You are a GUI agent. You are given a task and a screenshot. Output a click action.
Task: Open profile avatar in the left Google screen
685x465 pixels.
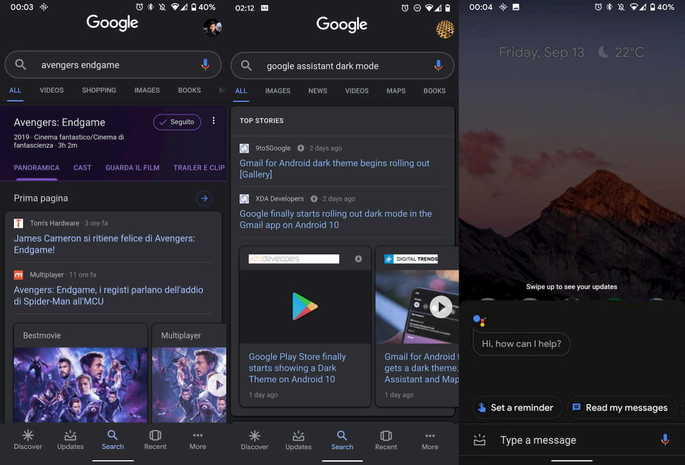click(213, 27)
